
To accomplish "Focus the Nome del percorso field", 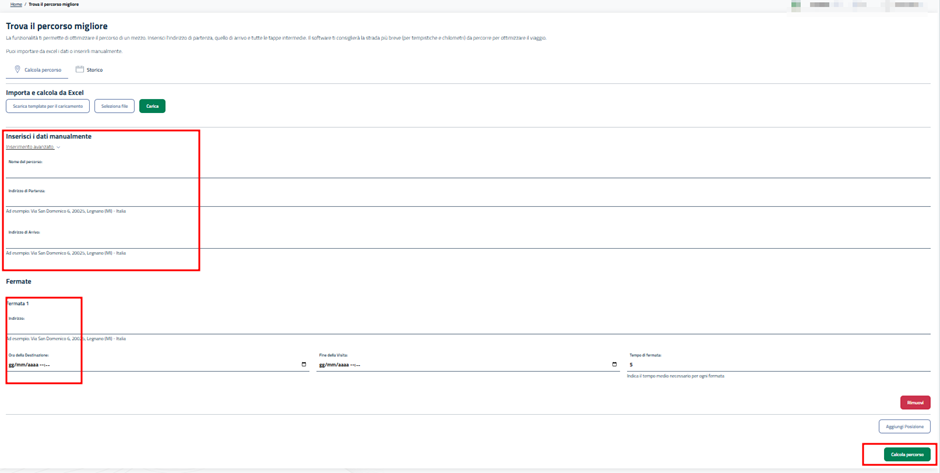I will [468, 171].
